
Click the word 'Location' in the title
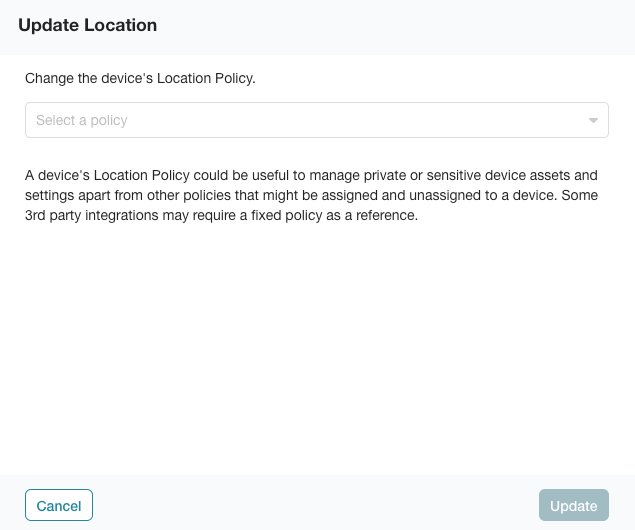(120, 25)
